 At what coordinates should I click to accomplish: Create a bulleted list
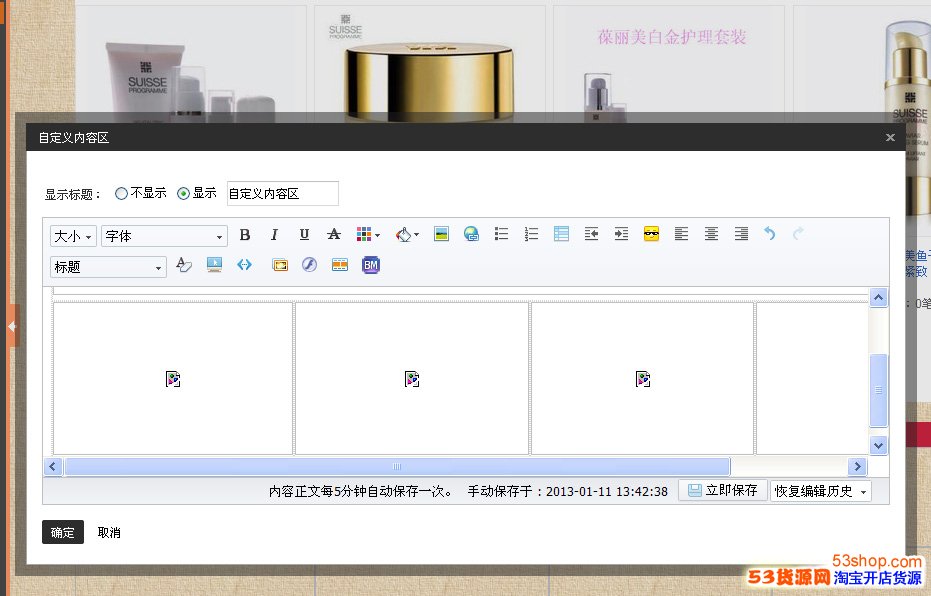501,234
